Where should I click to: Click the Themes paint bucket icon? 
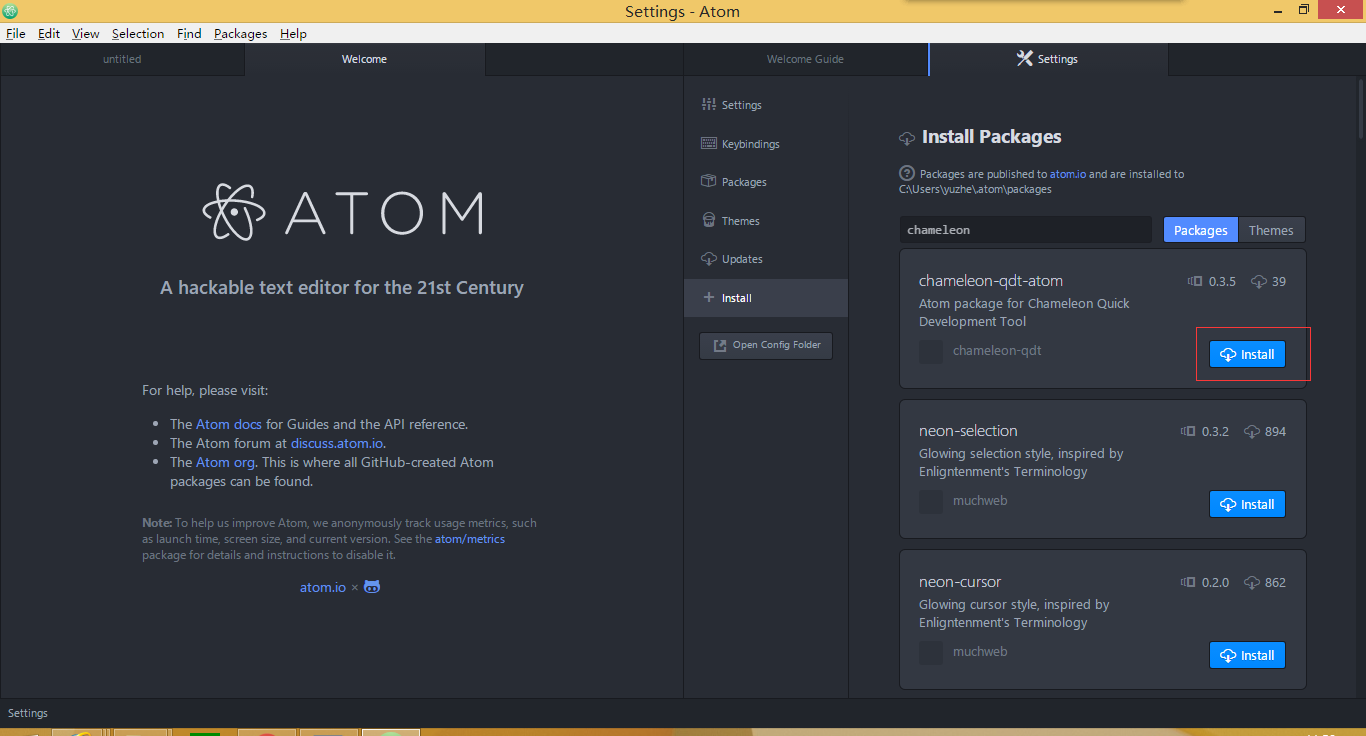[x=709, y=220]
